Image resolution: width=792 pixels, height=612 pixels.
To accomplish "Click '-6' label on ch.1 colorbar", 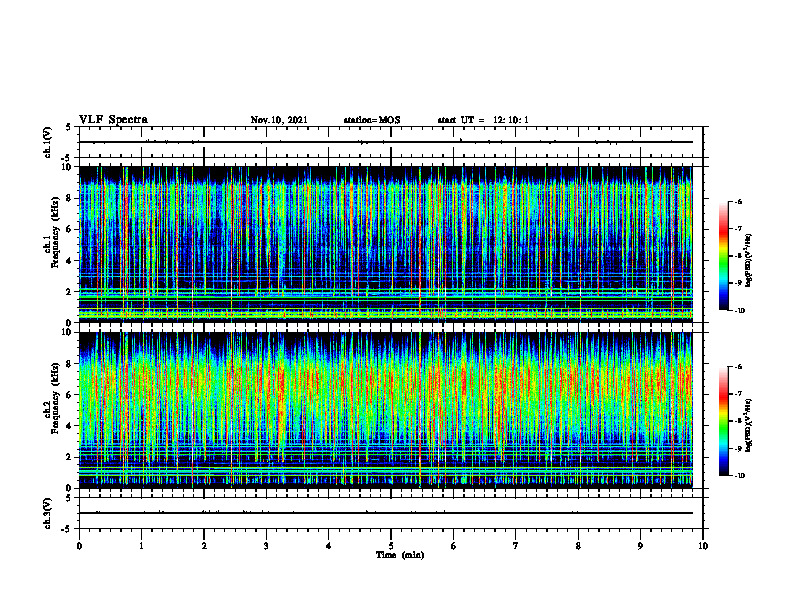I will click(738, 202).
